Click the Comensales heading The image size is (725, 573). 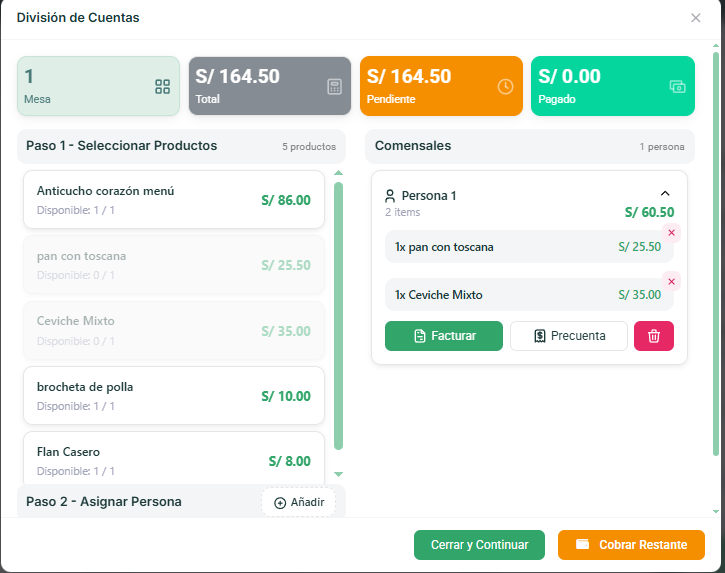point(413,146)
